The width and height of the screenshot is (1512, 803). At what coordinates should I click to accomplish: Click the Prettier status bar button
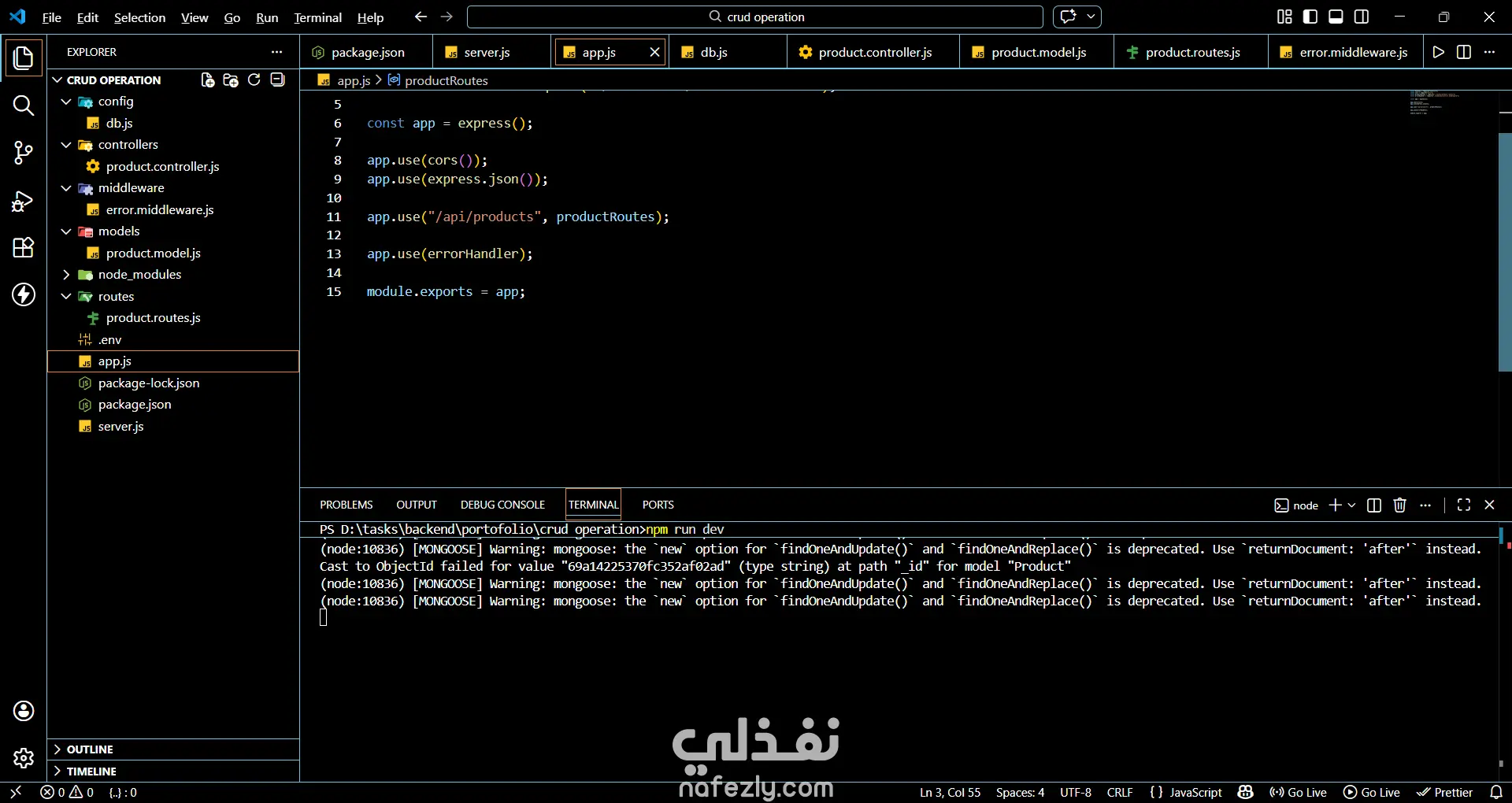(x=1444, y=793)
